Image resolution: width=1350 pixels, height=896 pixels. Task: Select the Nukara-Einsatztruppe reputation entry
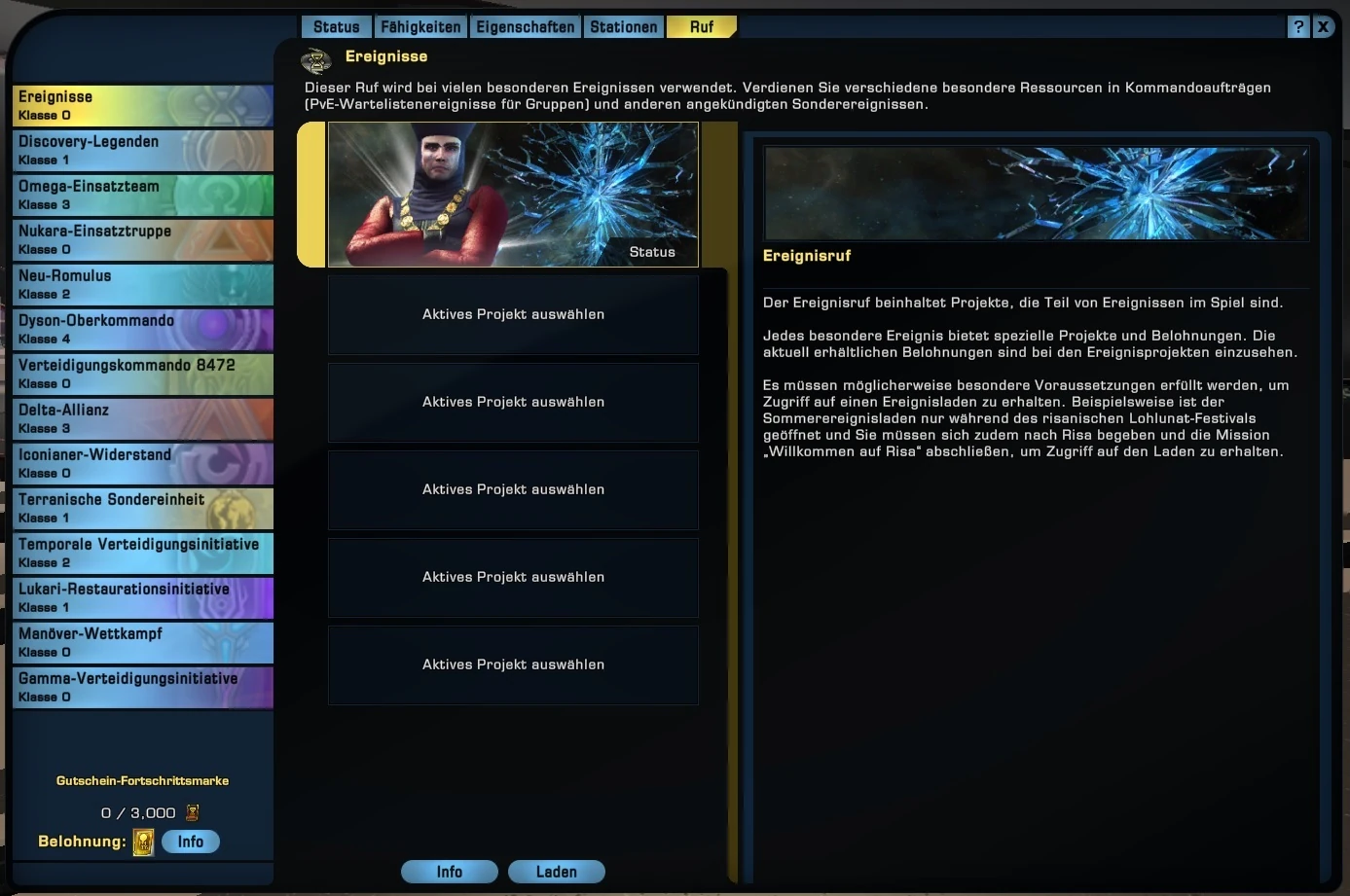(143, 239)
